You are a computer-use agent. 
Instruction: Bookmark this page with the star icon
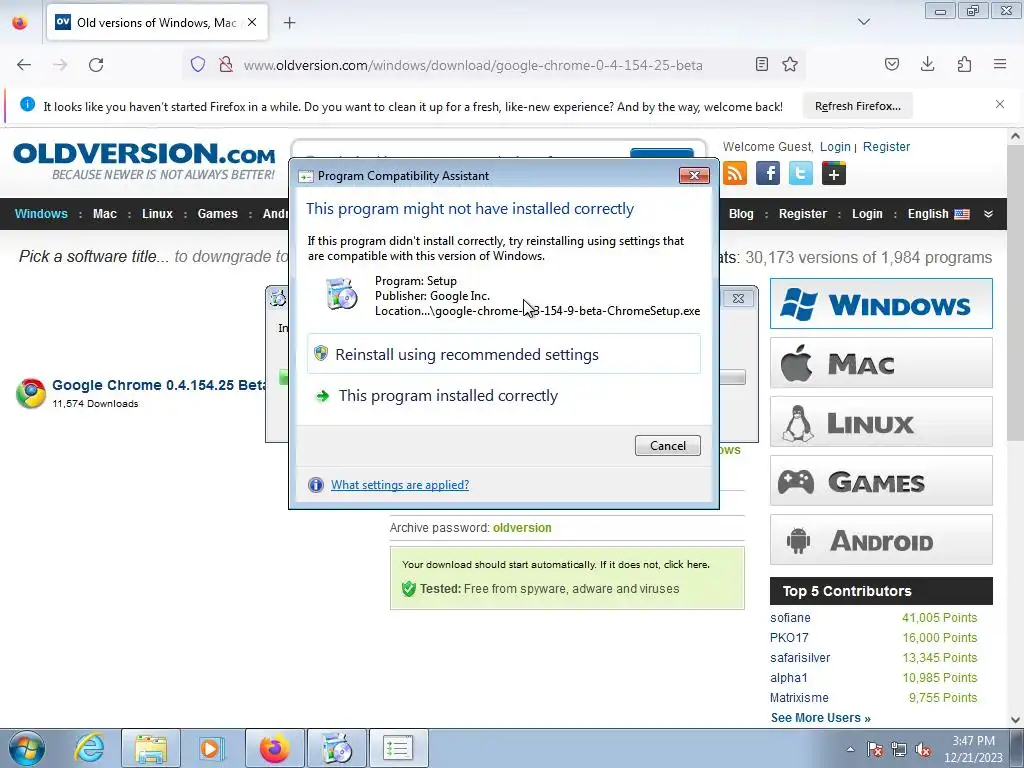(x=790, y=64)
